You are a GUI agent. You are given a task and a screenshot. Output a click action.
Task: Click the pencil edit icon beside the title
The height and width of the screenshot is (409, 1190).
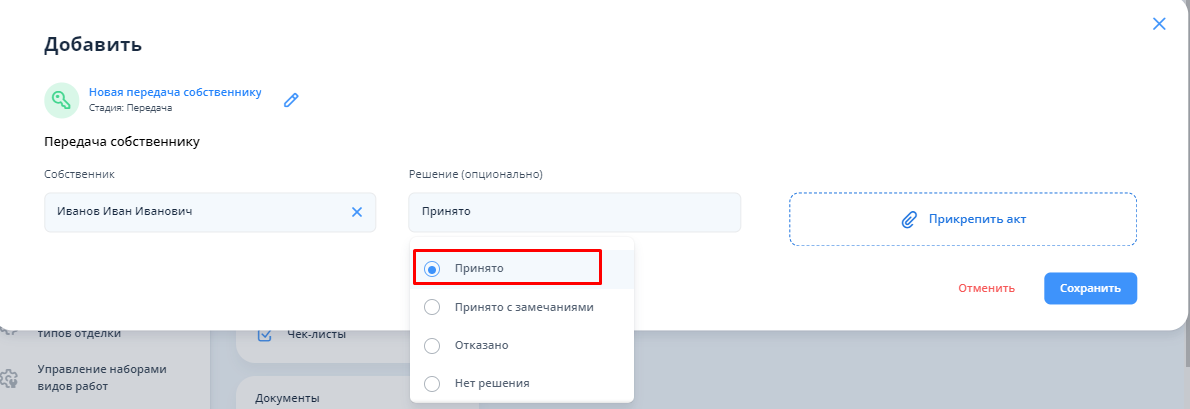tap(291, 100)
